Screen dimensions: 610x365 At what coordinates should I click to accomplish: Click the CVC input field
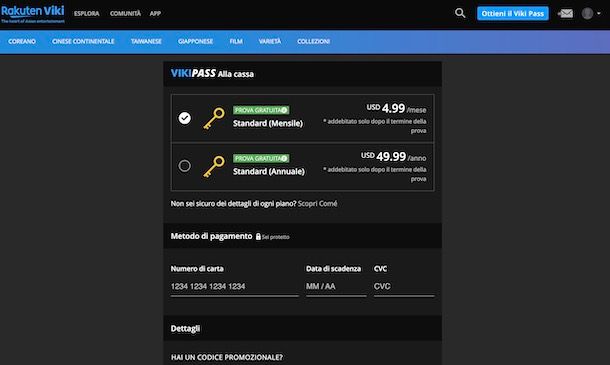[x=404, y=287]
